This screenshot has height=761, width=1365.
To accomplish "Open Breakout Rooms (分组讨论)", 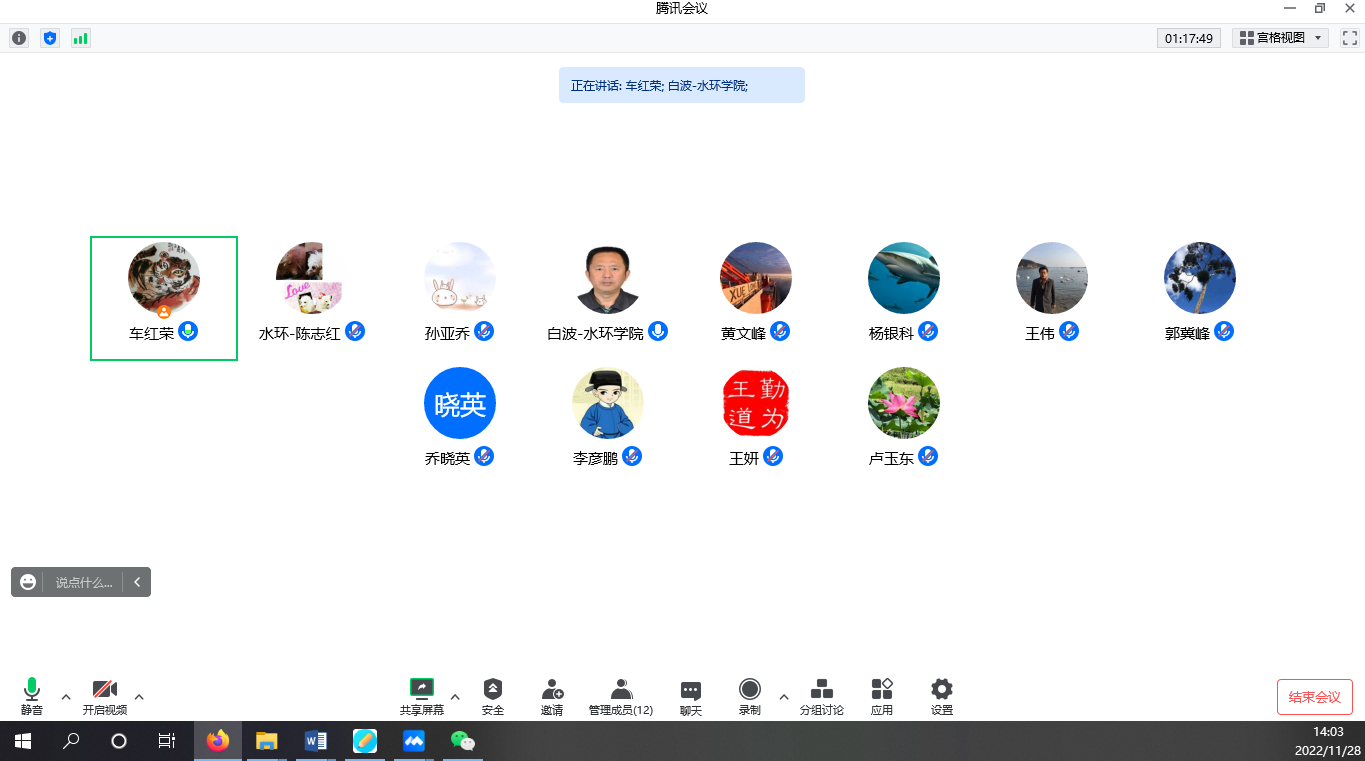I will click(821, 695).
